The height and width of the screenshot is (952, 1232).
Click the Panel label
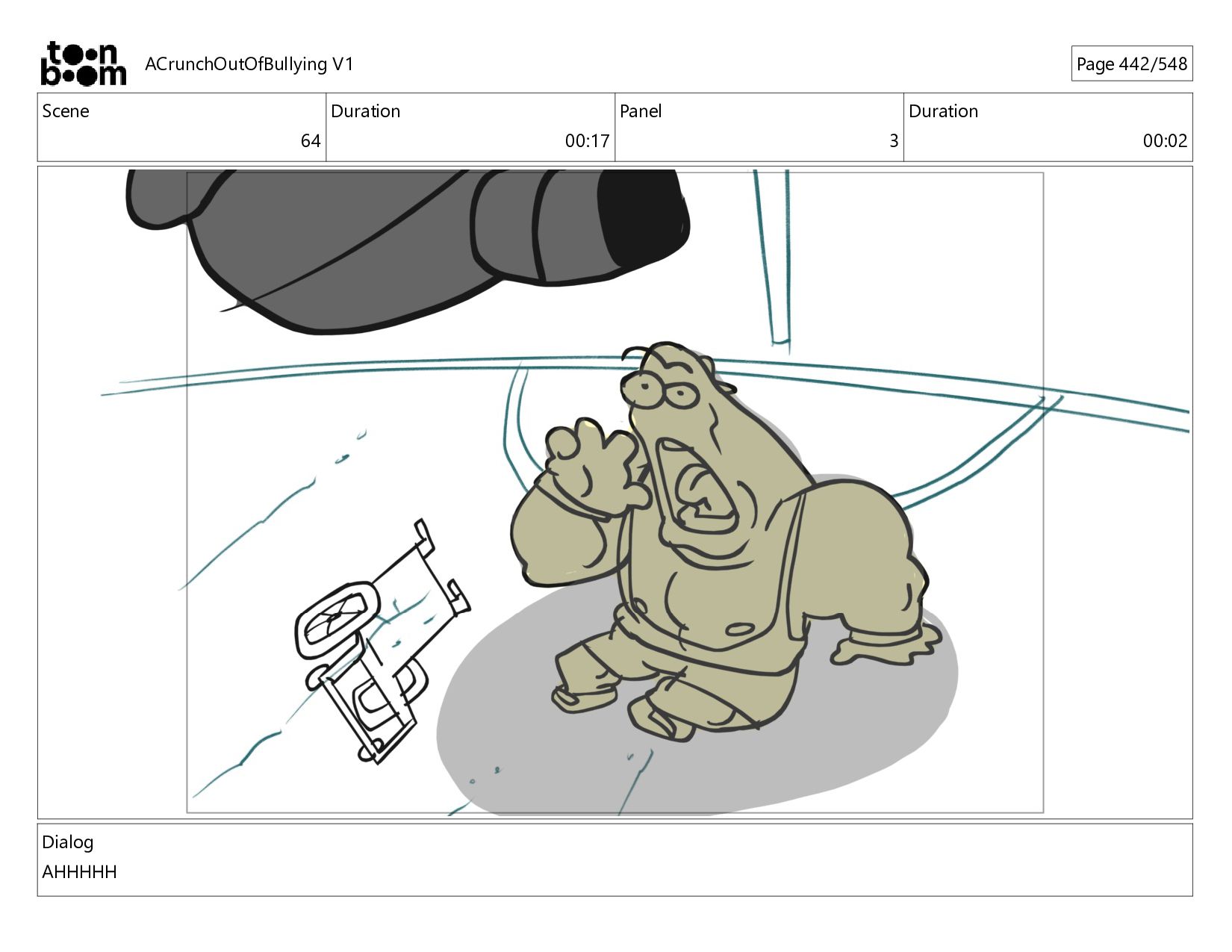coord(641,111)
